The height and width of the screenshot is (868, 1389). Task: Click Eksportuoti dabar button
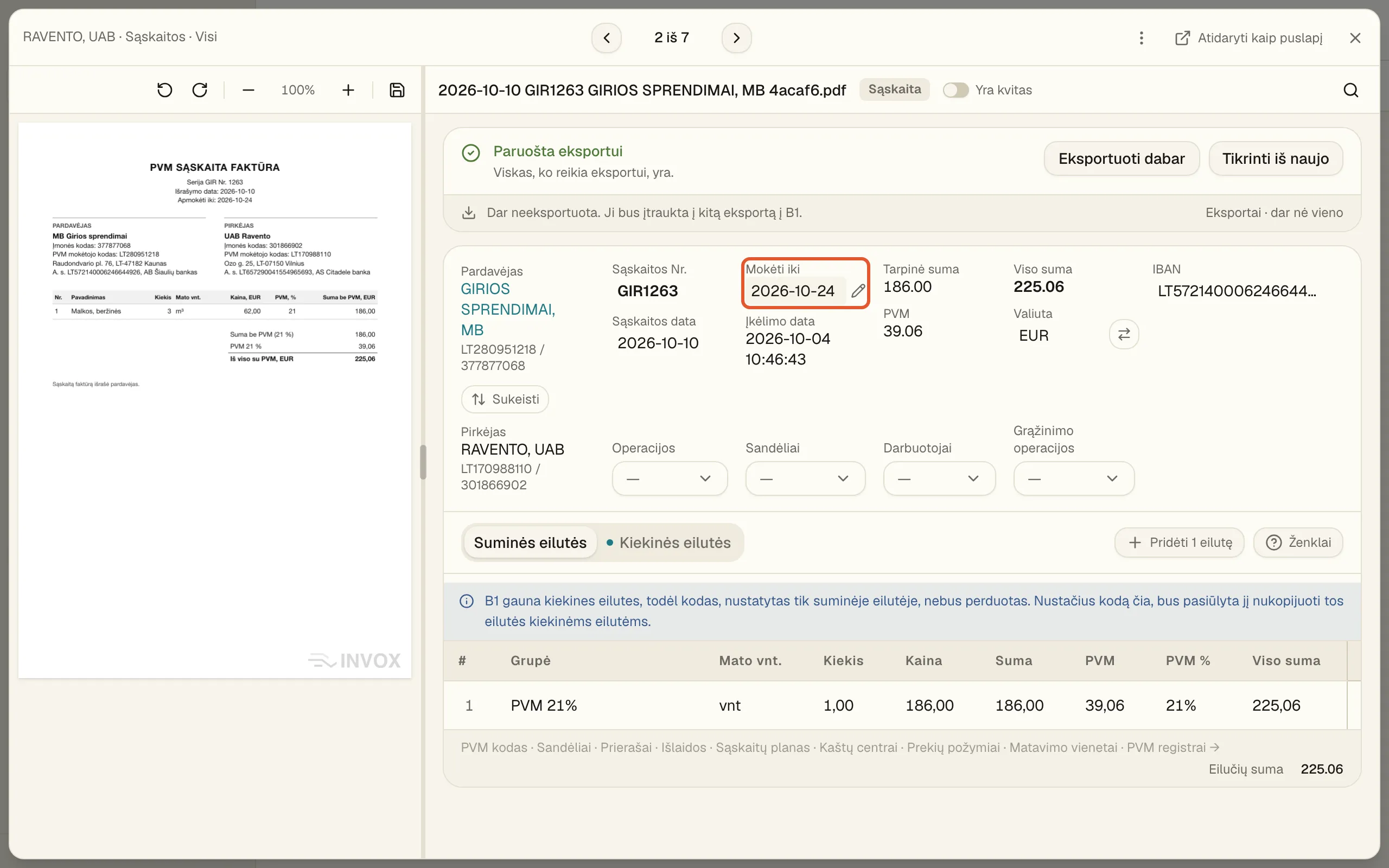coord(1121,158)
